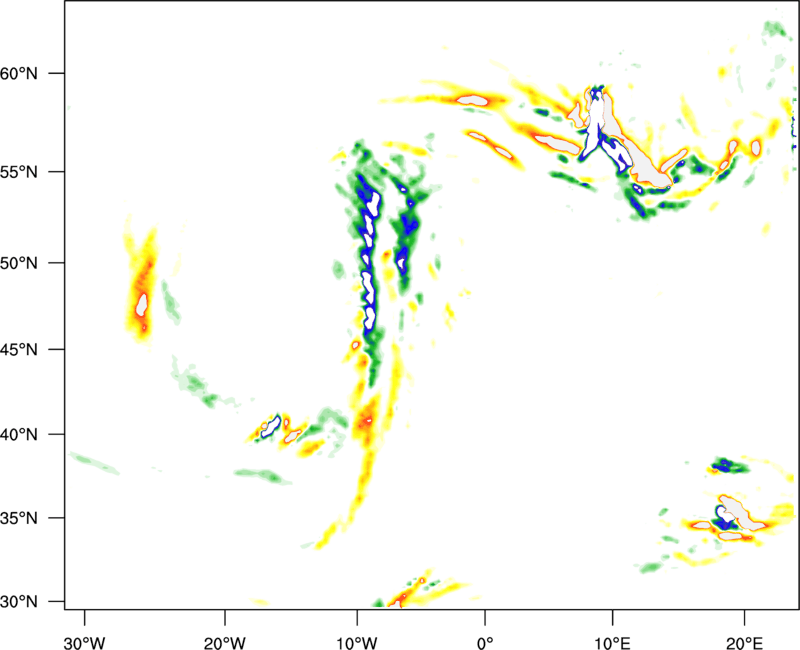
Task: Click the 30°N latitude label
Action: click(19, 602)
